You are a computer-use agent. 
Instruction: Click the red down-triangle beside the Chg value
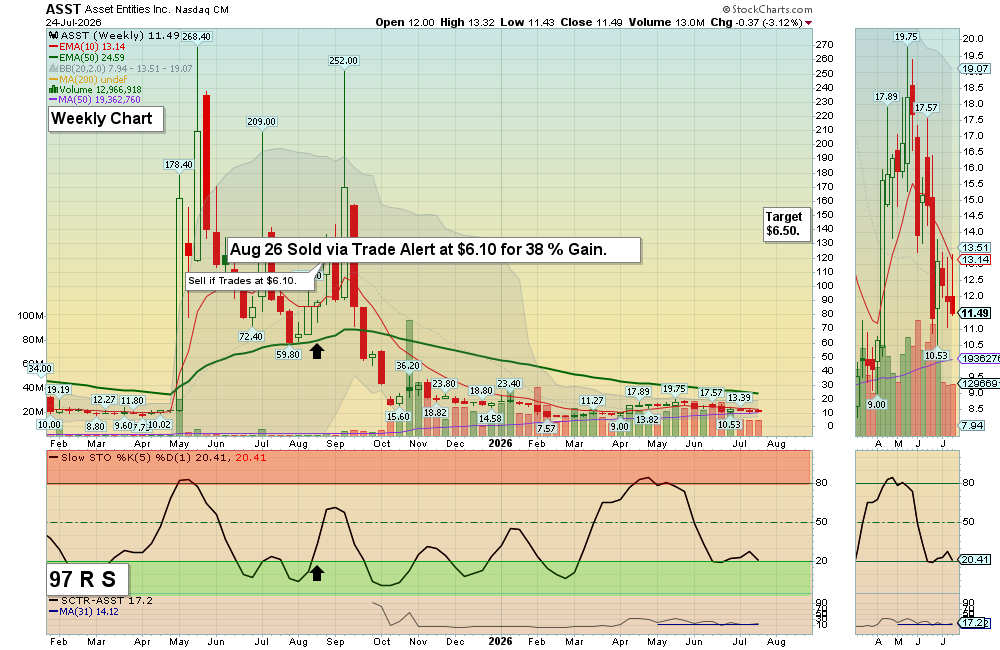coord(809,23)
